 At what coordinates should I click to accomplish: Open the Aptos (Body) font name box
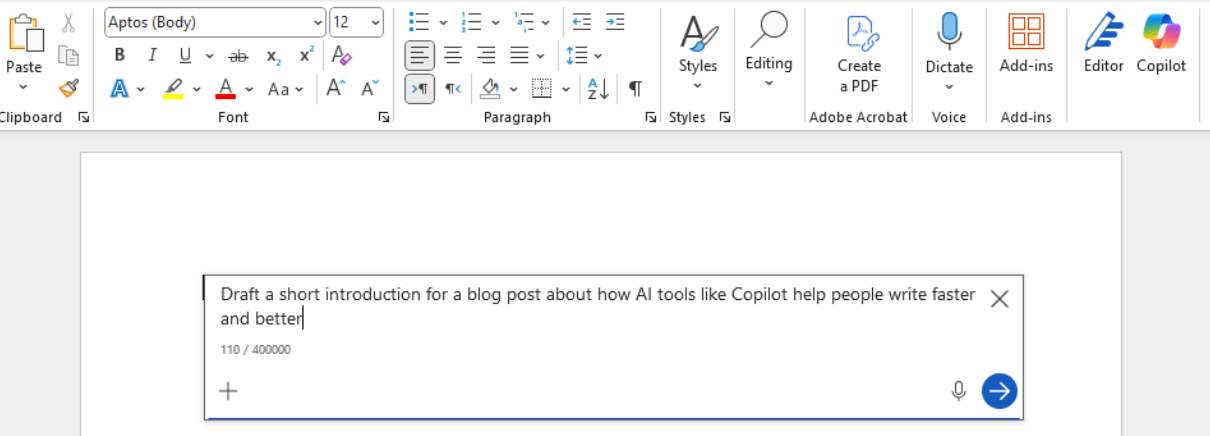[215, 22]
